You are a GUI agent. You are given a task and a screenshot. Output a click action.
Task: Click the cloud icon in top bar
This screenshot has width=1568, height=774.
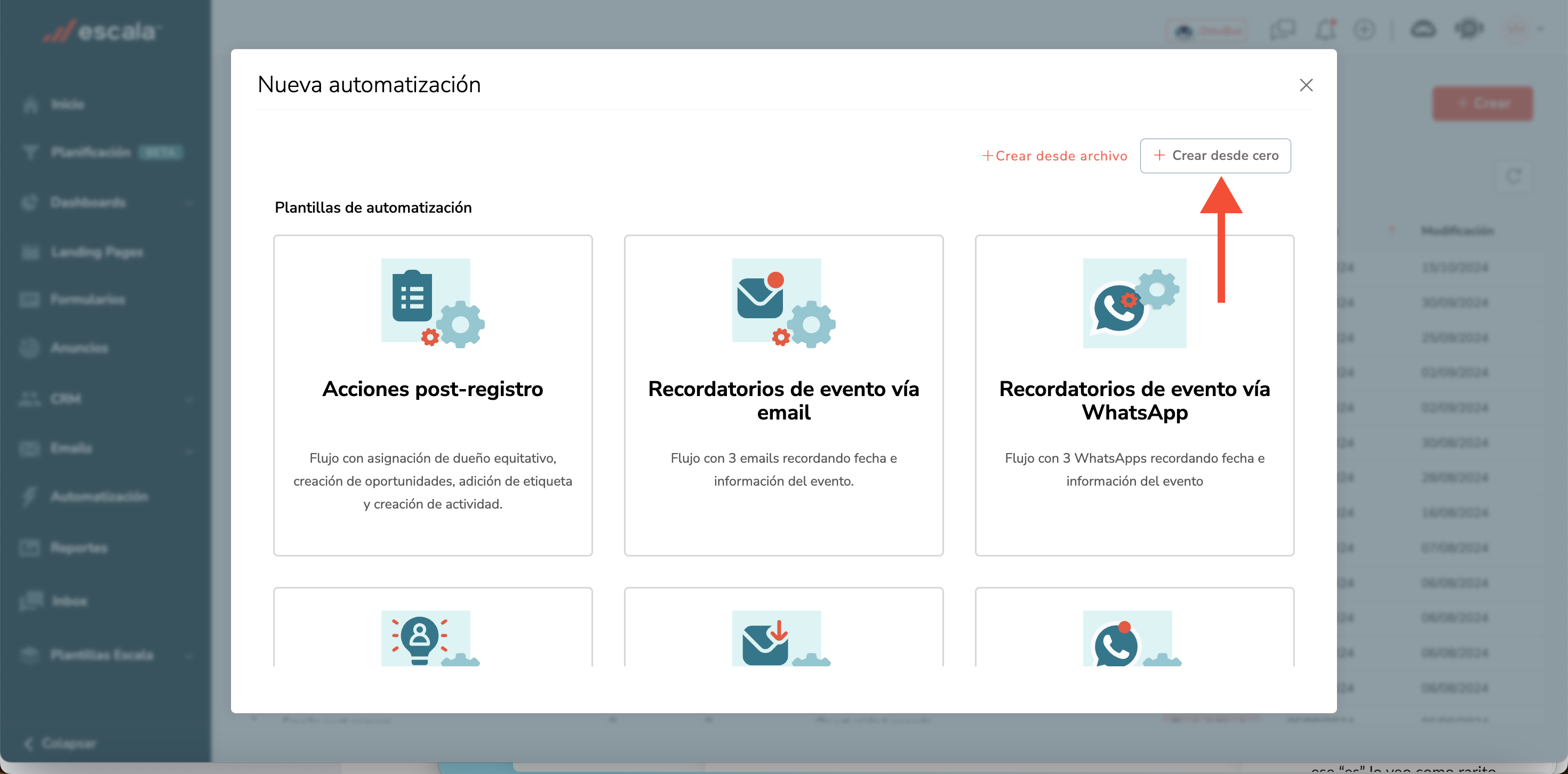tap(1423, 30)
